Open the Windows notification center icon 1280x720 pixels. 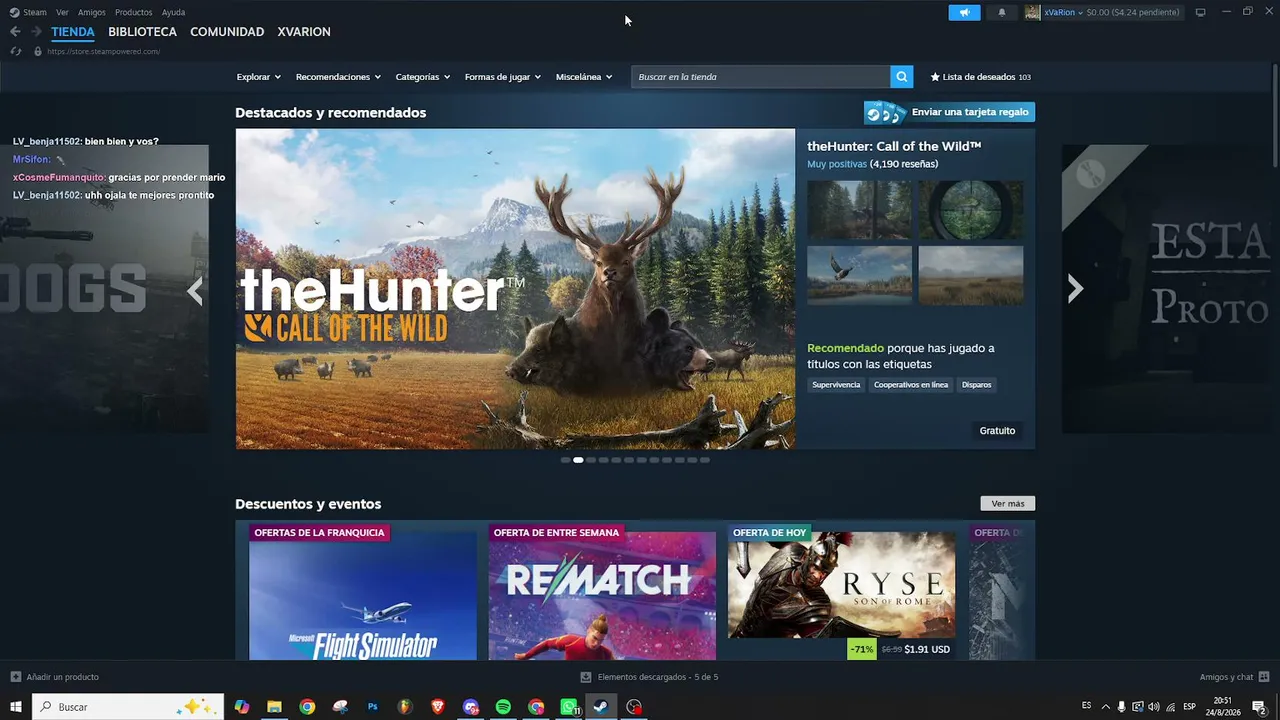[x=1259, y=707]
